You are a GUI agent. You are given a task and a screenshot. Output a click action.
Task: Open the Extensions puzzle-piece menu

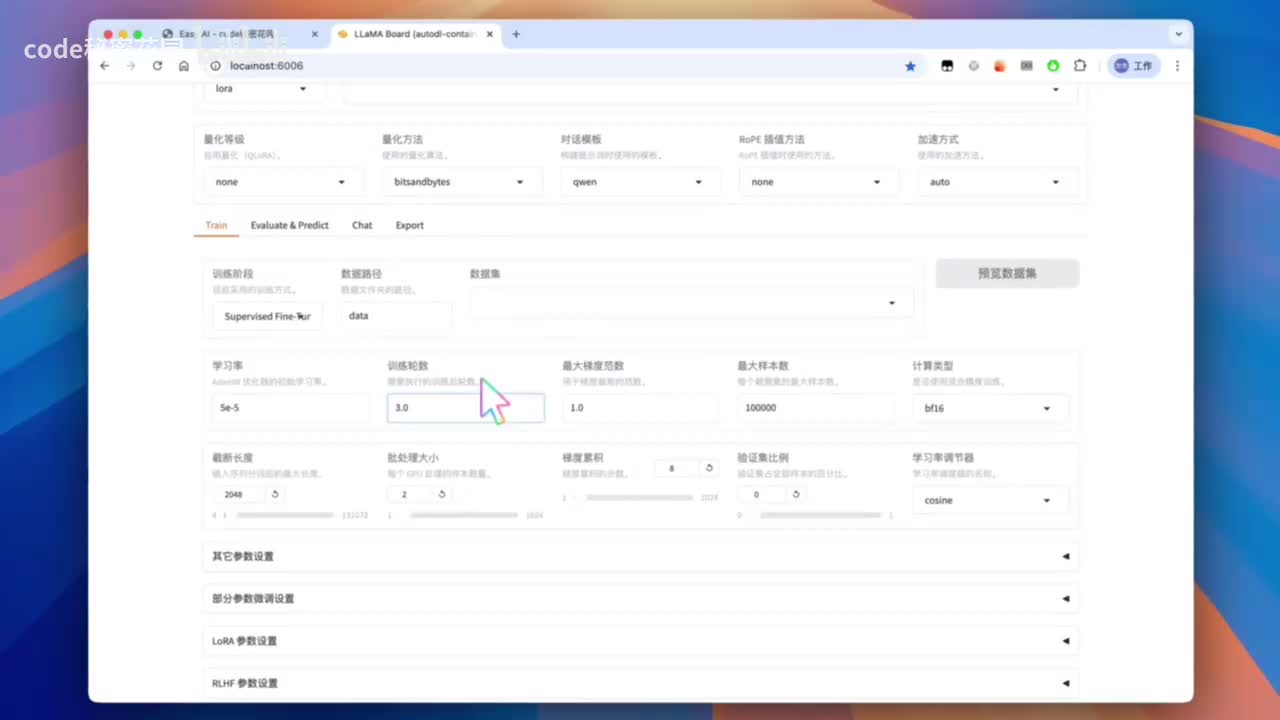[x=1080, y=66]
